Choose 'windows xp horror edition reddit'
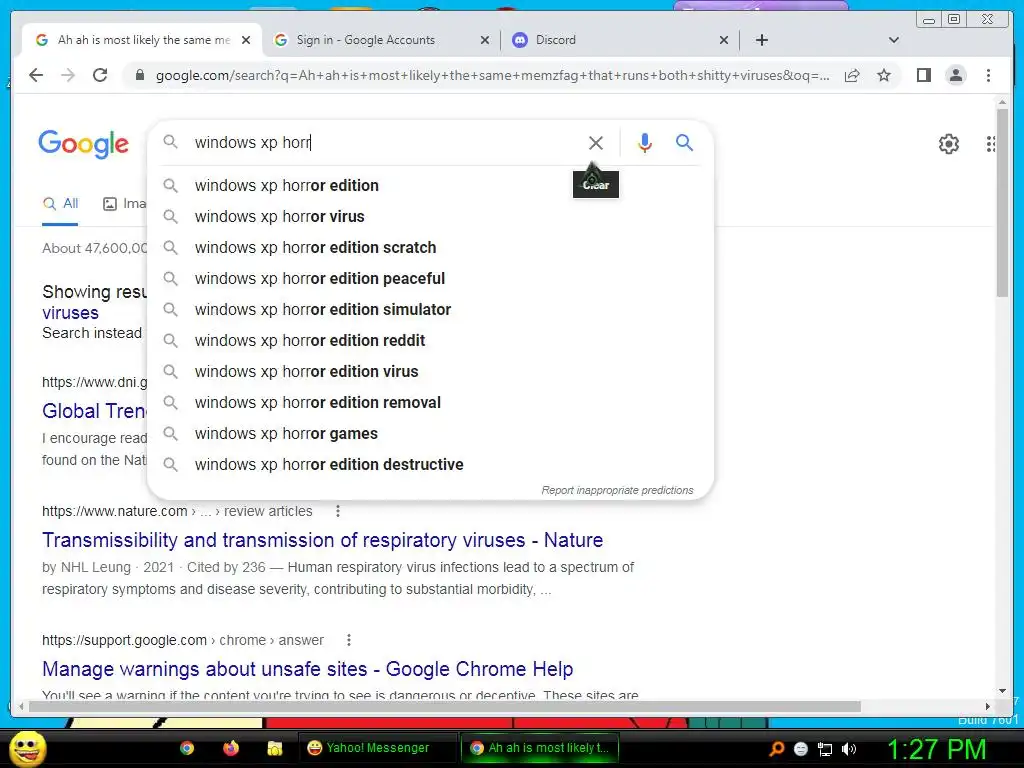 point(431,340)
